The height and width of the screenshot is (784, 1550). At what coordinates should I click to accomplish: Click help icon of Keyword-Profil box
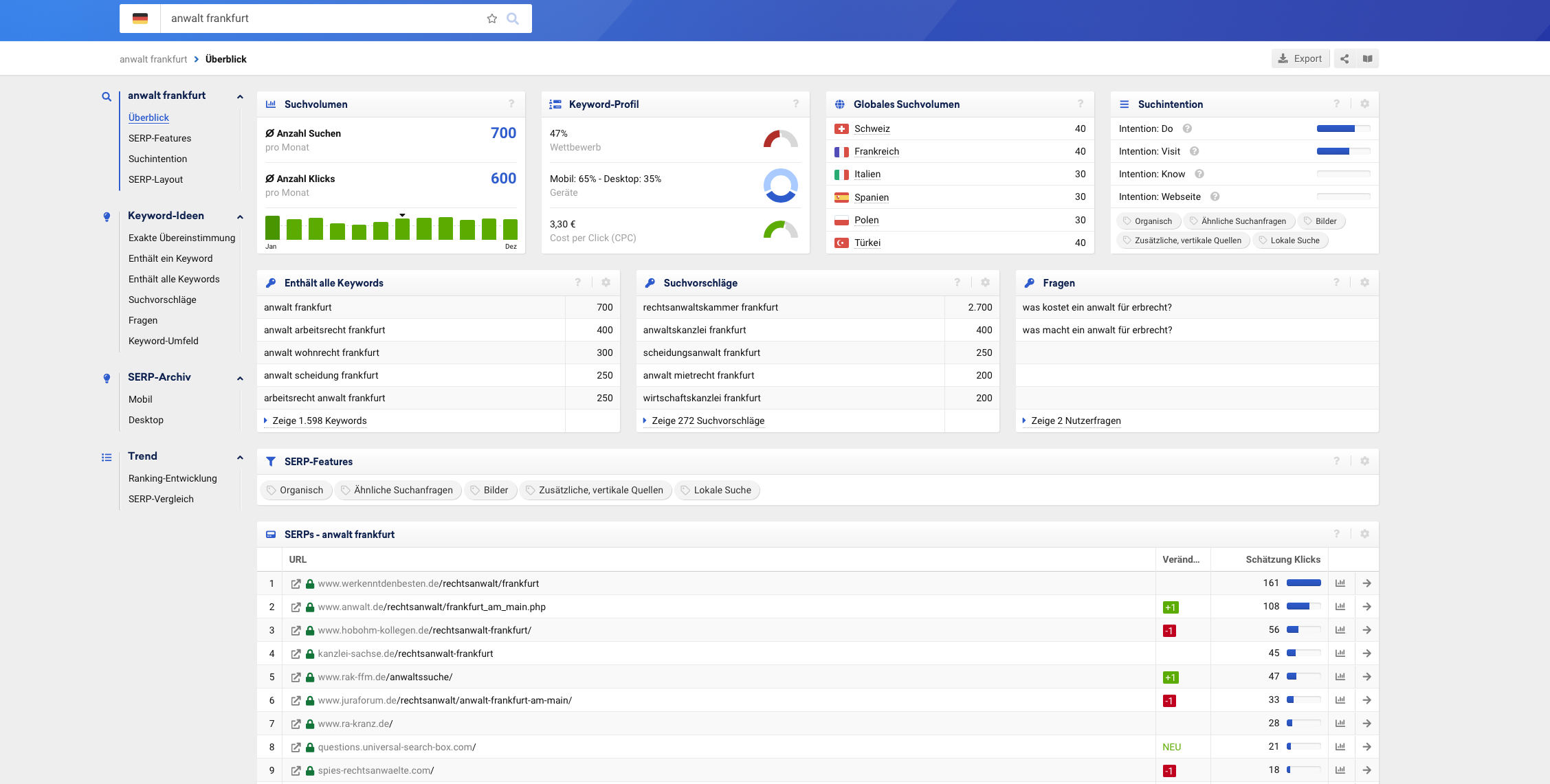[x=796, y=104]
